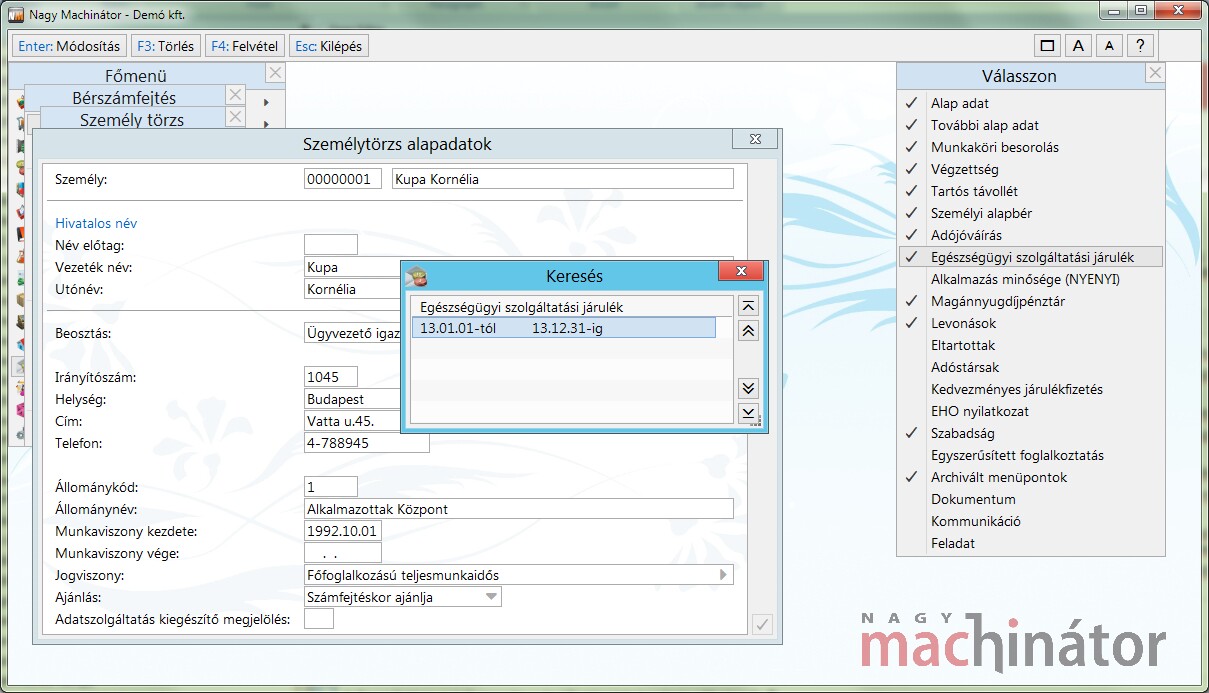Click the F4: Felvétel toolbar button
Screen dimensions: 1209x693
tap(244, 46)
